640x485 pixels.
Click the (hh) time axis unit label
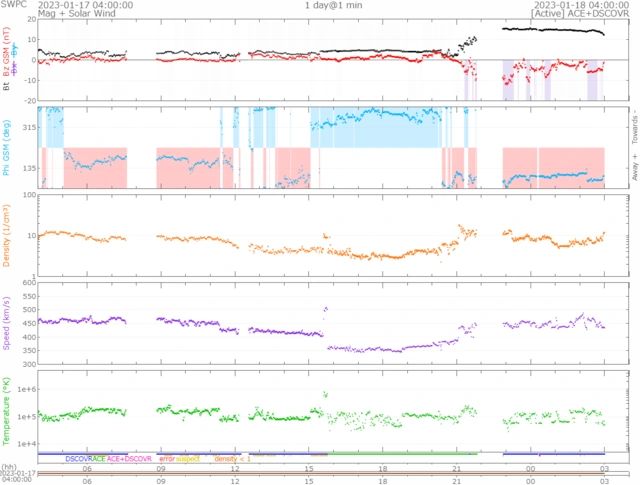click(x=9, y=467)
